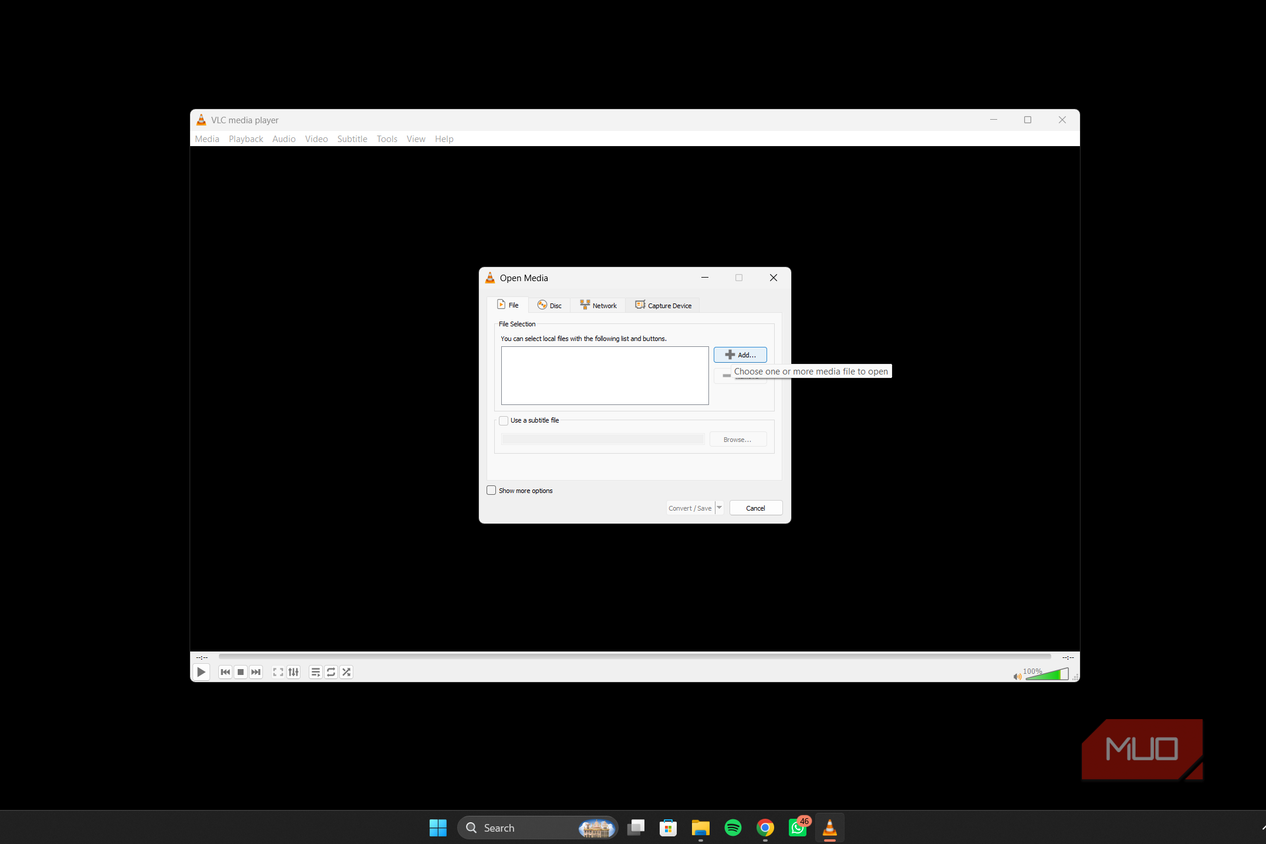Toggle fullscreen video icon
The width and height of the screenshot is (1266, 844).
[x=278, y=672]
